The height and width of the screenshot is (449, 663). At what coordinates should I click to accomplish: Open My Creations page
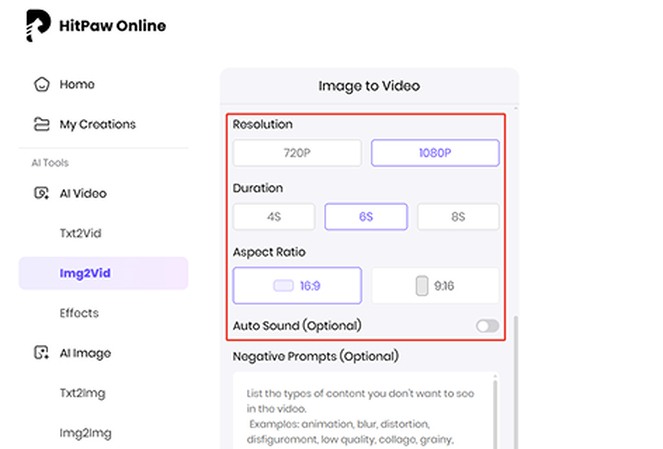(98, 124)
